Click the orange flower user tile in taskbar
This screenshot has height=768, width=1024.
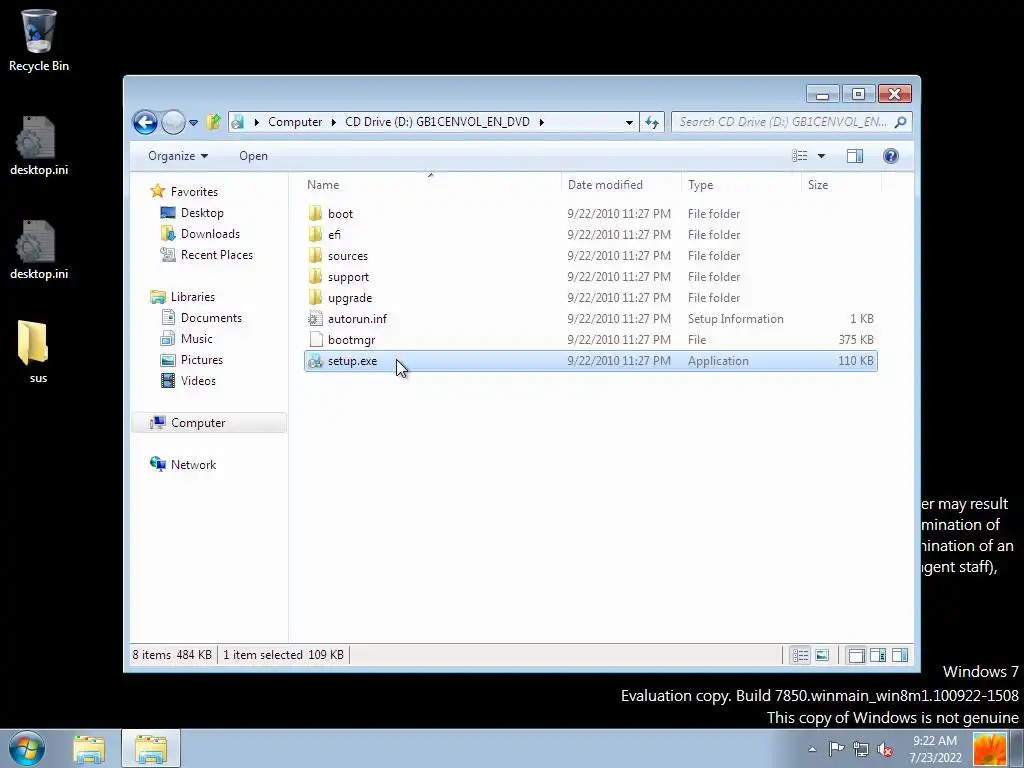(989, 749)
